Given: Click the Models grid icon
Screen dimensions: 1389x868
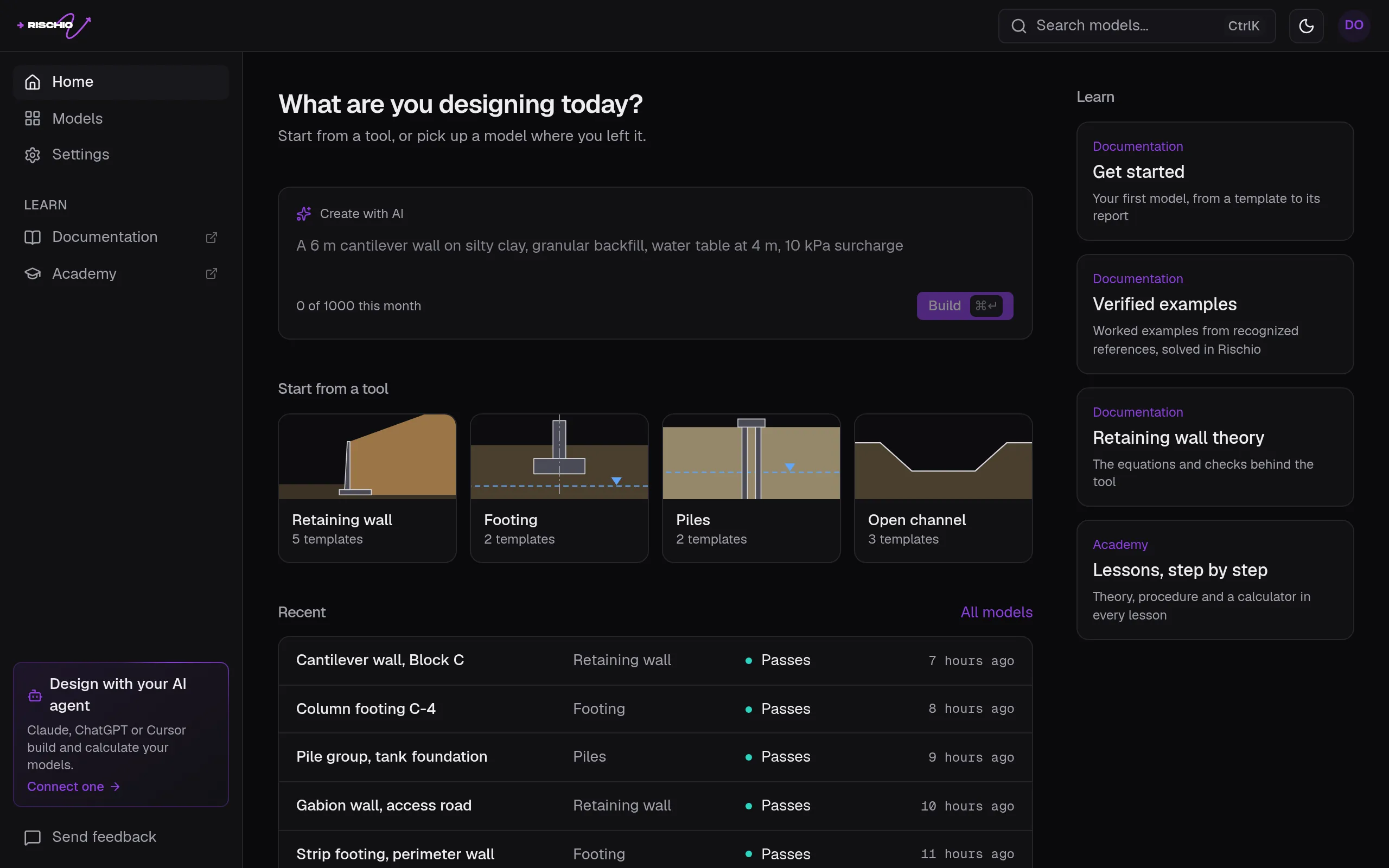Looking at the screenshot, I should pyautogui.click(x=33, y=119).
